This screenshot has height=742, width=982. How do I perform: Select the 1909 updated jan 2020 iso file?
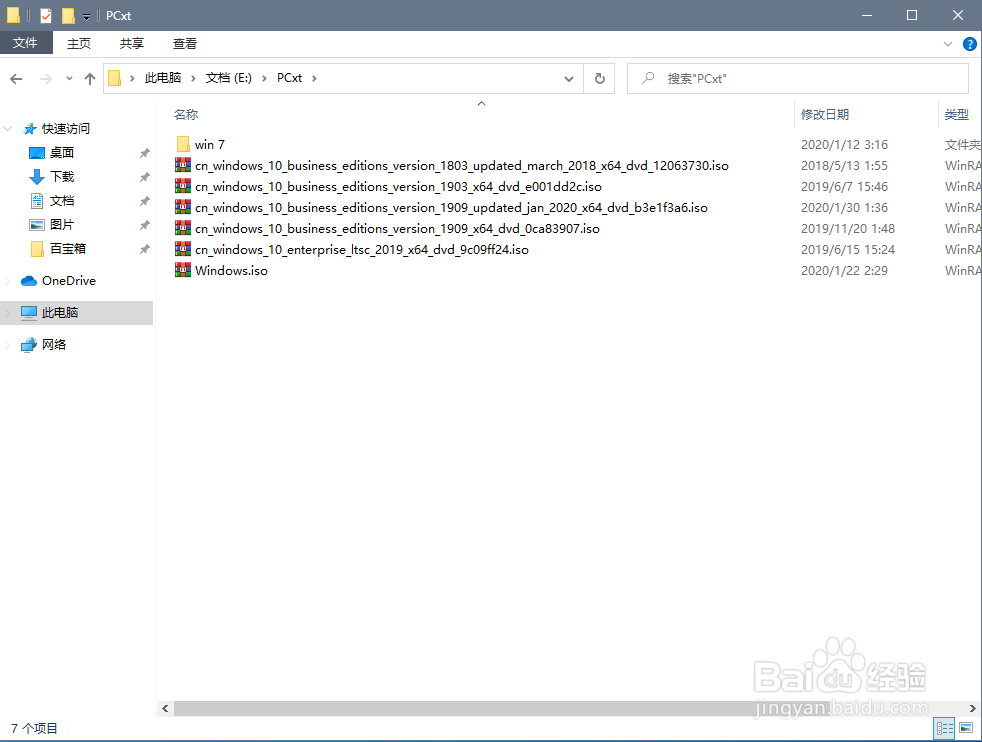(451, 208)
